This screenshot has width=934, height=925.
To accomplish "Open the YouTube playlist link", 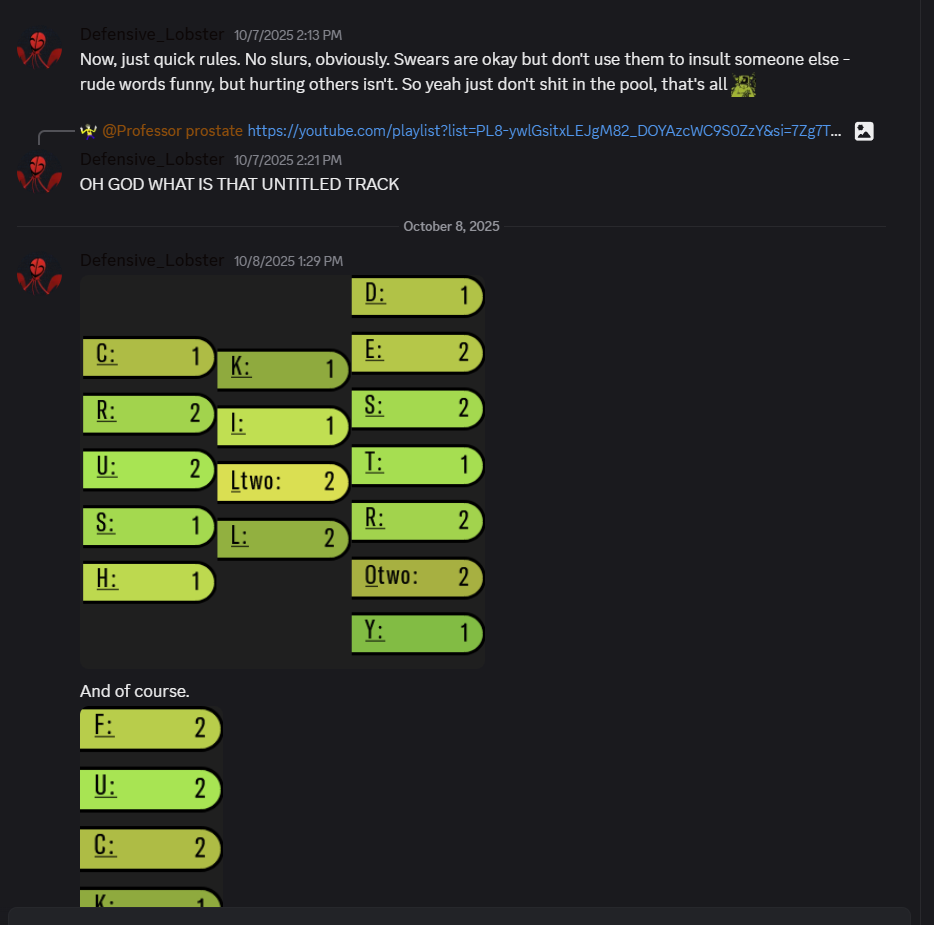I will point(543,131).
